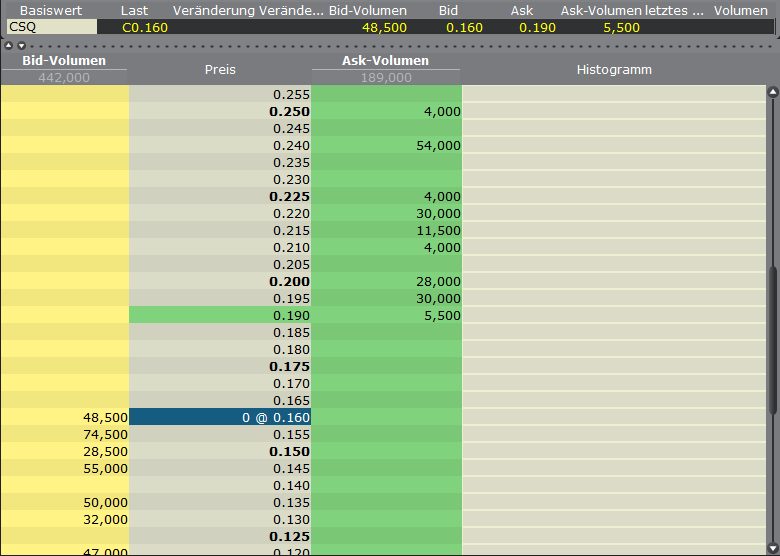
Task: Select the CSQ symbol field
Action: pos(52,27)
